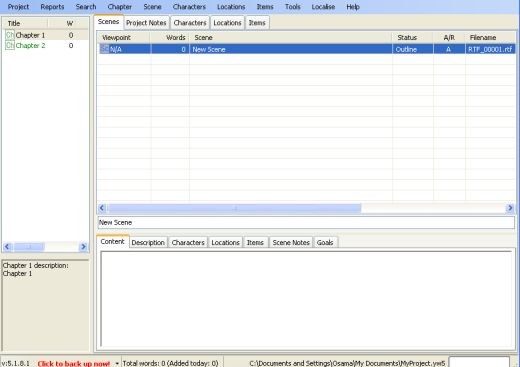Click the Chapter 2 icon
Screen dimensions: 520x367
(x=10, y=45)
